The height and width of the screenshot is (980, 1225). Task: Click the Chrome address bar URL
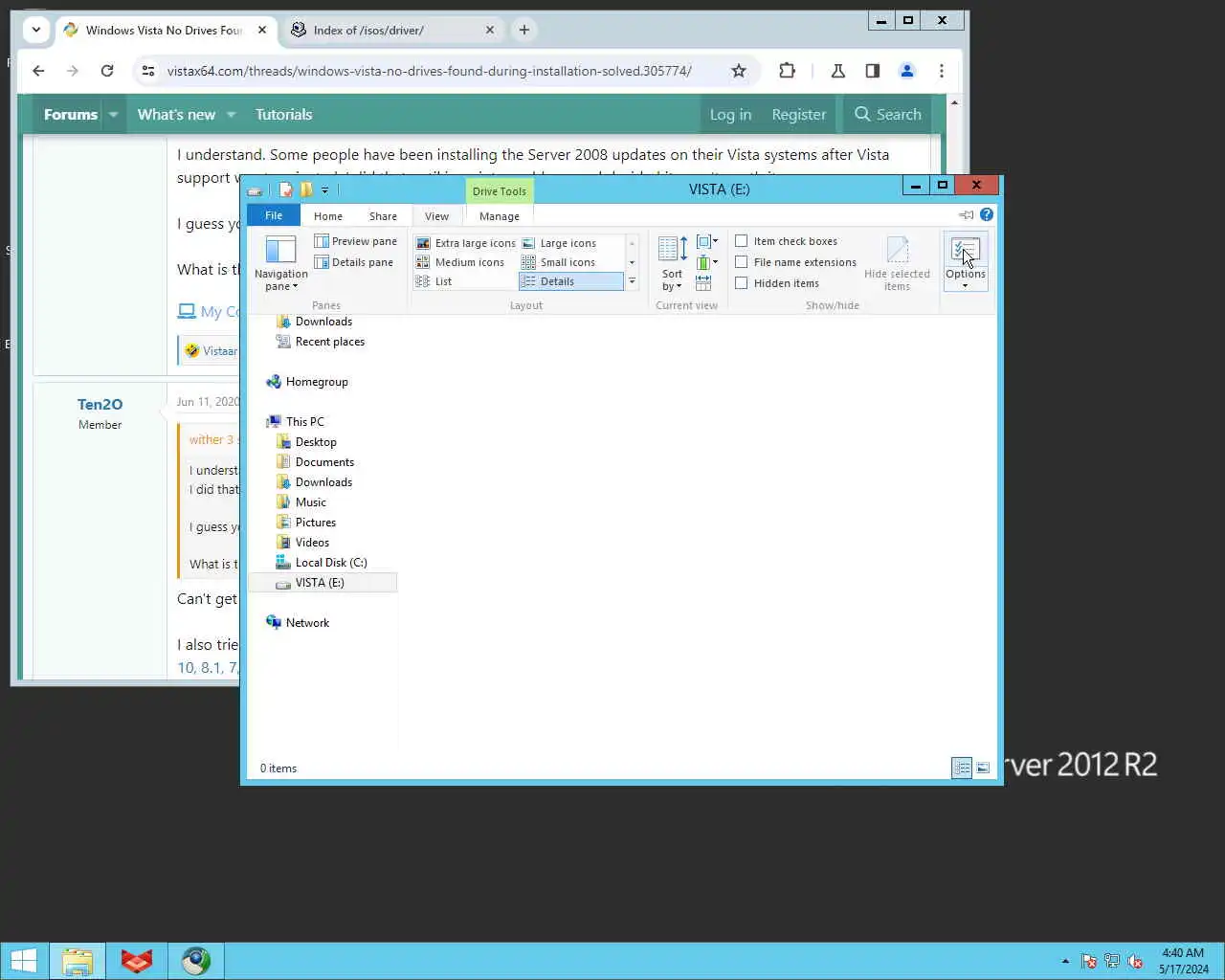tap(429, 71)
